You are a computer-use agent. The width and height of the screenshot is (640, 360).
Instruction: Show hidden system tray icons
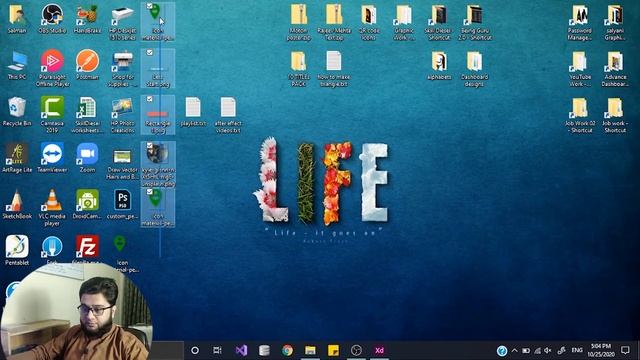pyautogui.click(x=514, y=350)
